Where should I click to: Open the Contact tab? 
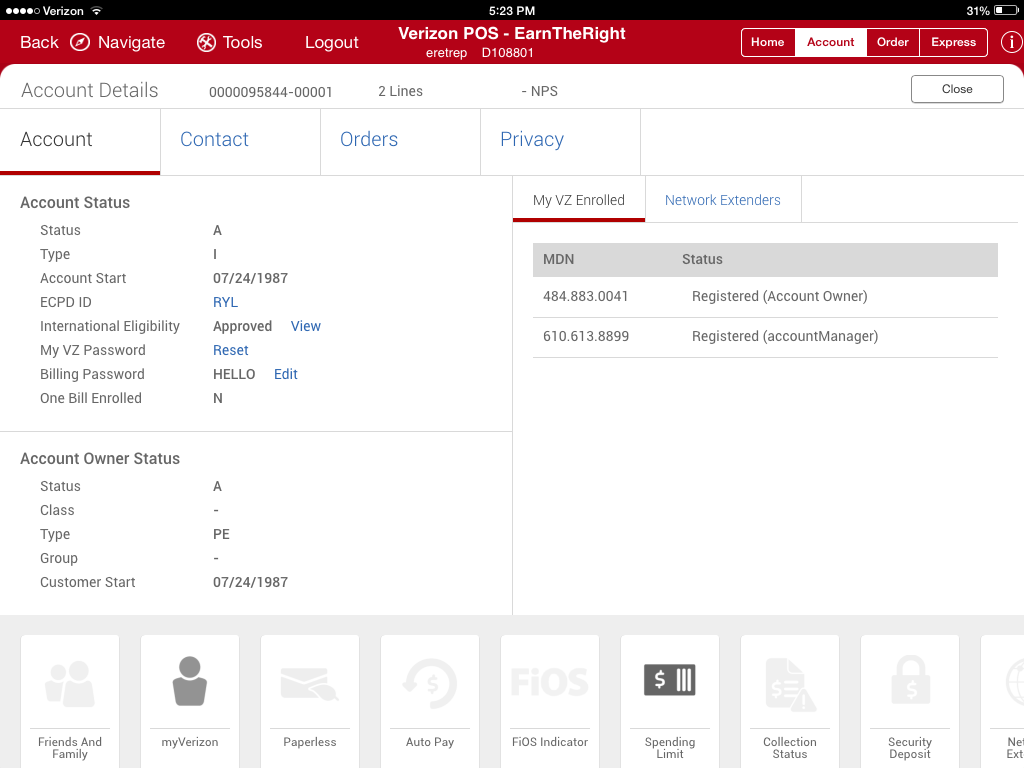[240, 140]
